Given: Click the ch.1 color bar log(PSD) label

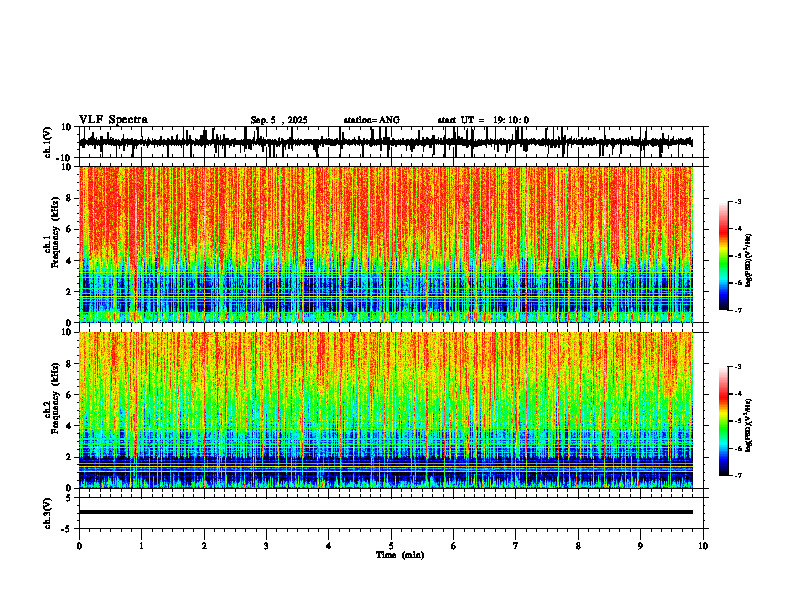Looking at the screenshot, I should [749, 261].
